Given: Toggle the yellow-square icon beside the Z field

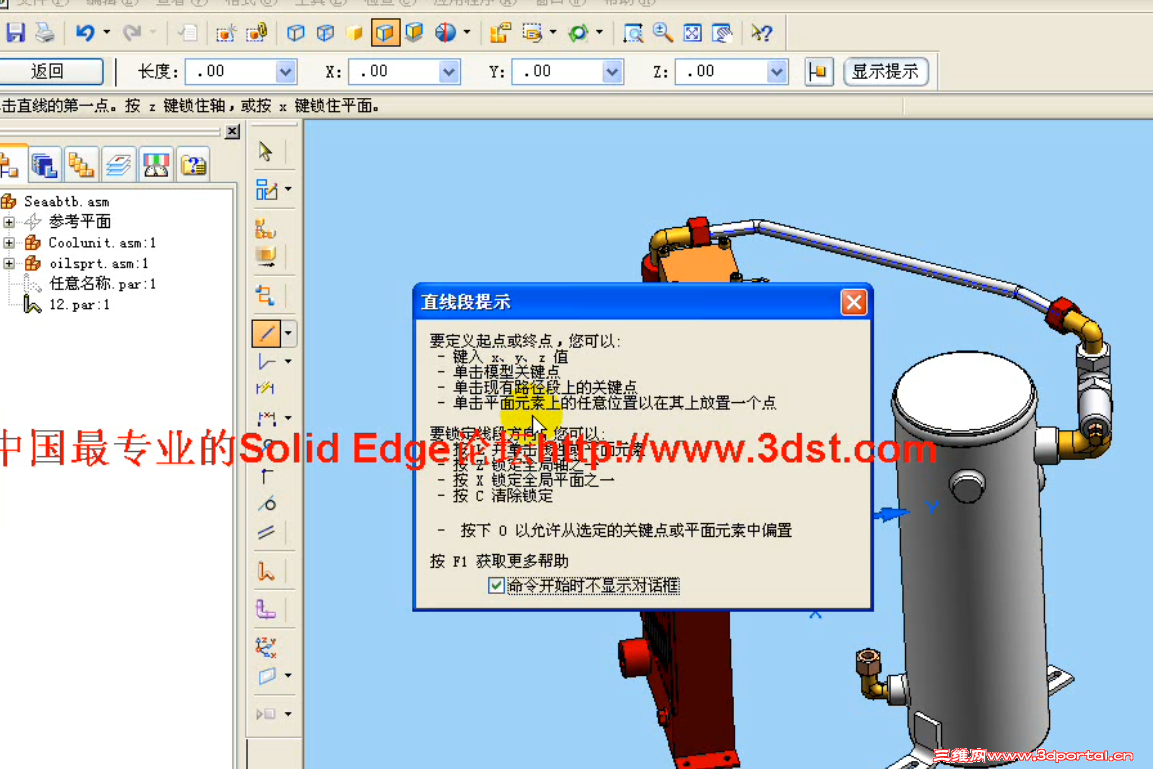Looking at the screenshot, I should (x=818, y=71).
